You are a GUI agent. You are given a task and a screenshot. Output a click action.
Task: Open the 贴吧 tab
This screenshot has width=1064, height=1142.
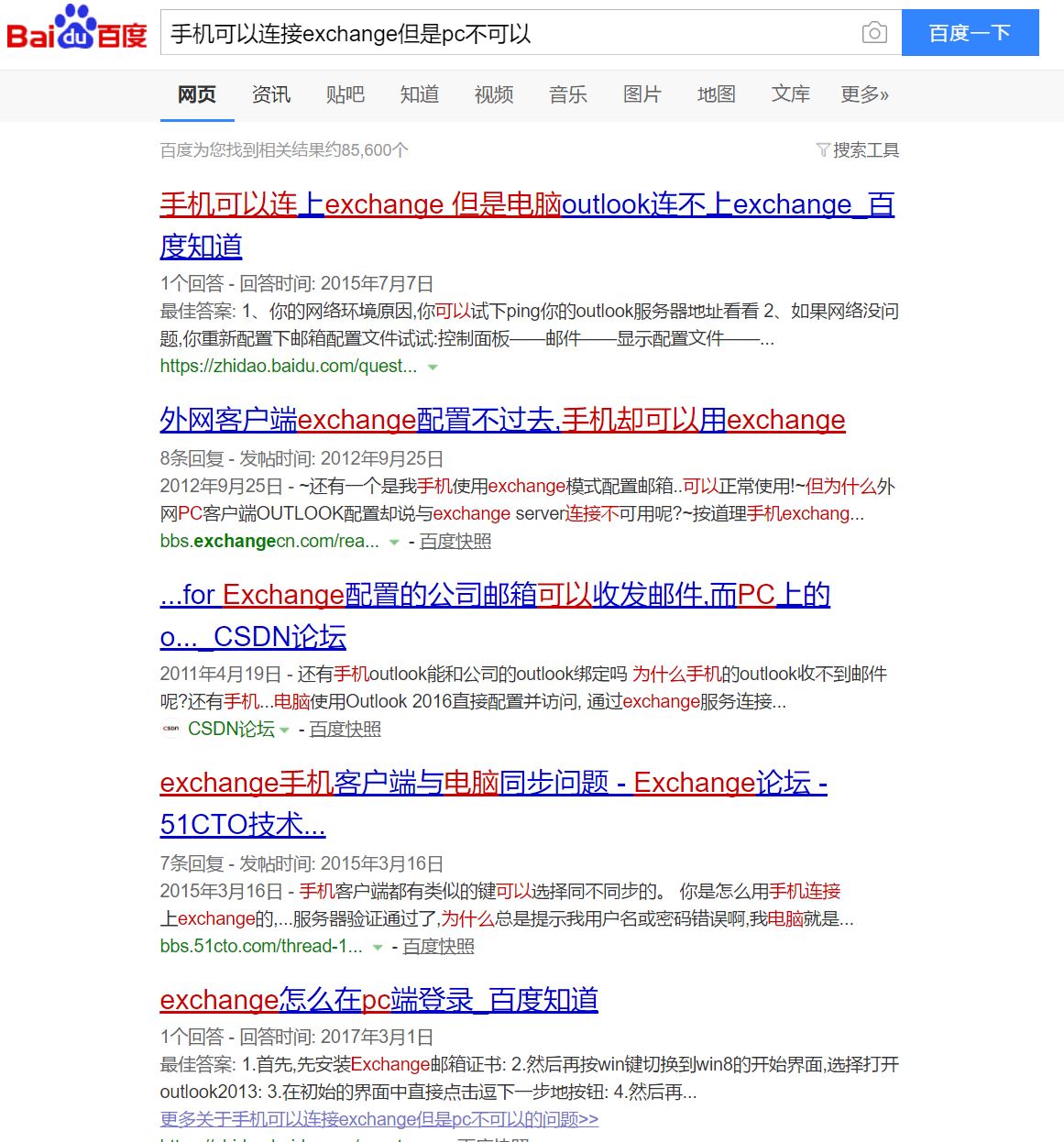pos(345,94)
